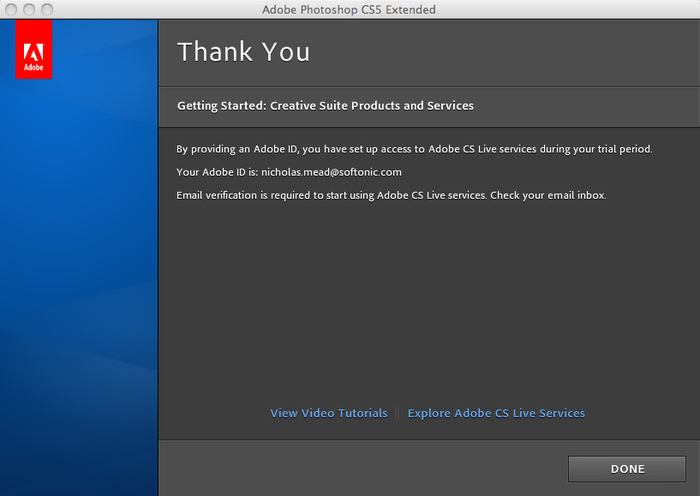
Task: Click the 'Thank You' heading text
Action: [x=243, y=51]
